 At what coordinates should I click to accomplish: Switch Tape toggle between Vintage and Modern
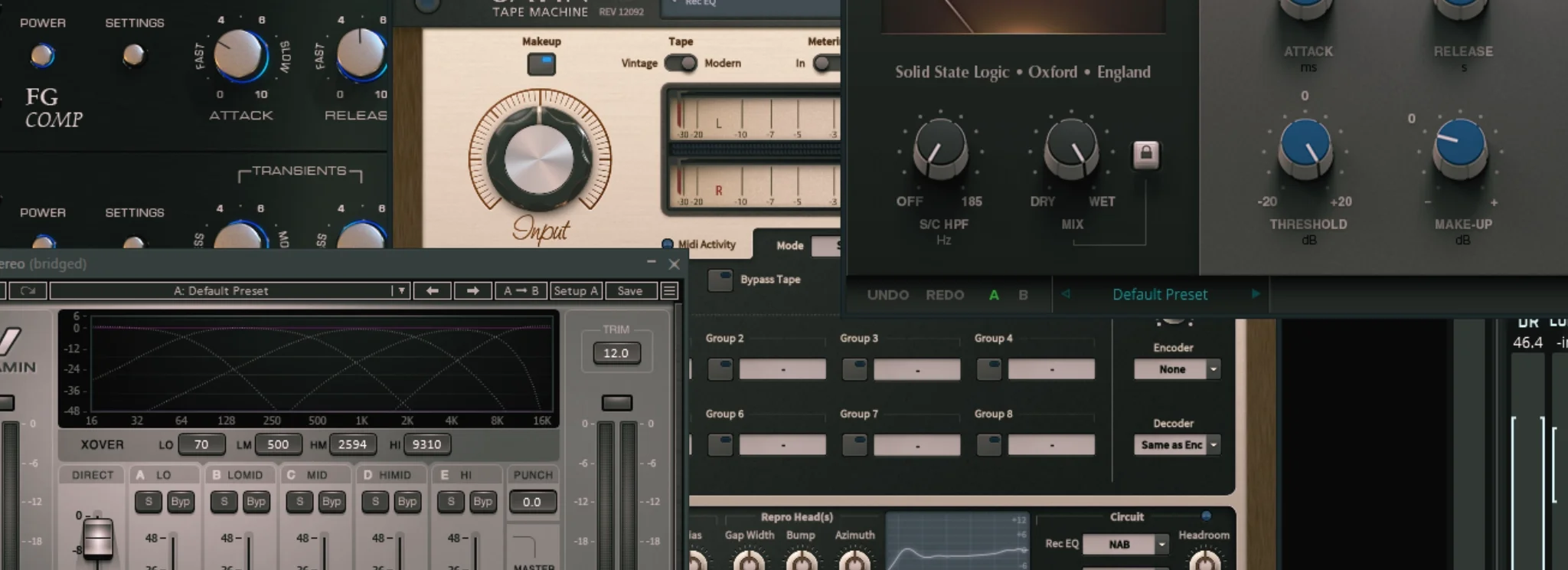(x=680, y=63)
